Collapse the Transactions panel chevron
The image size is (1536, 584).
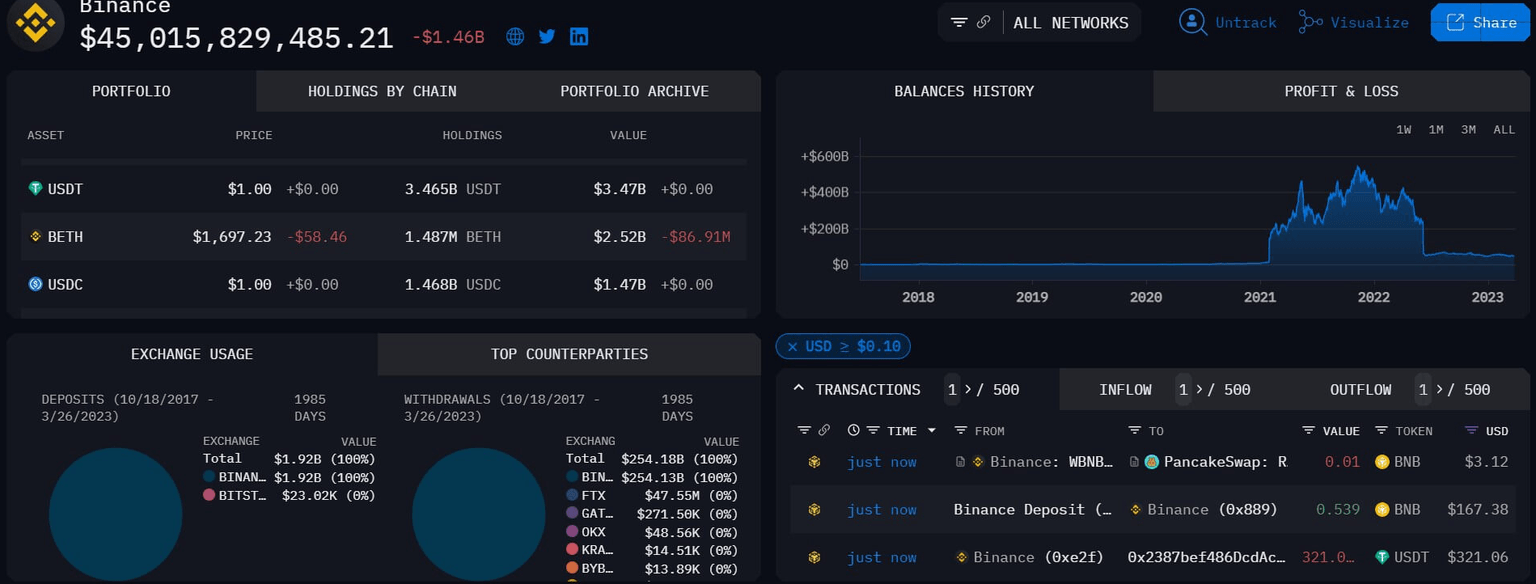pyautogui.click(x=798, y=389)
